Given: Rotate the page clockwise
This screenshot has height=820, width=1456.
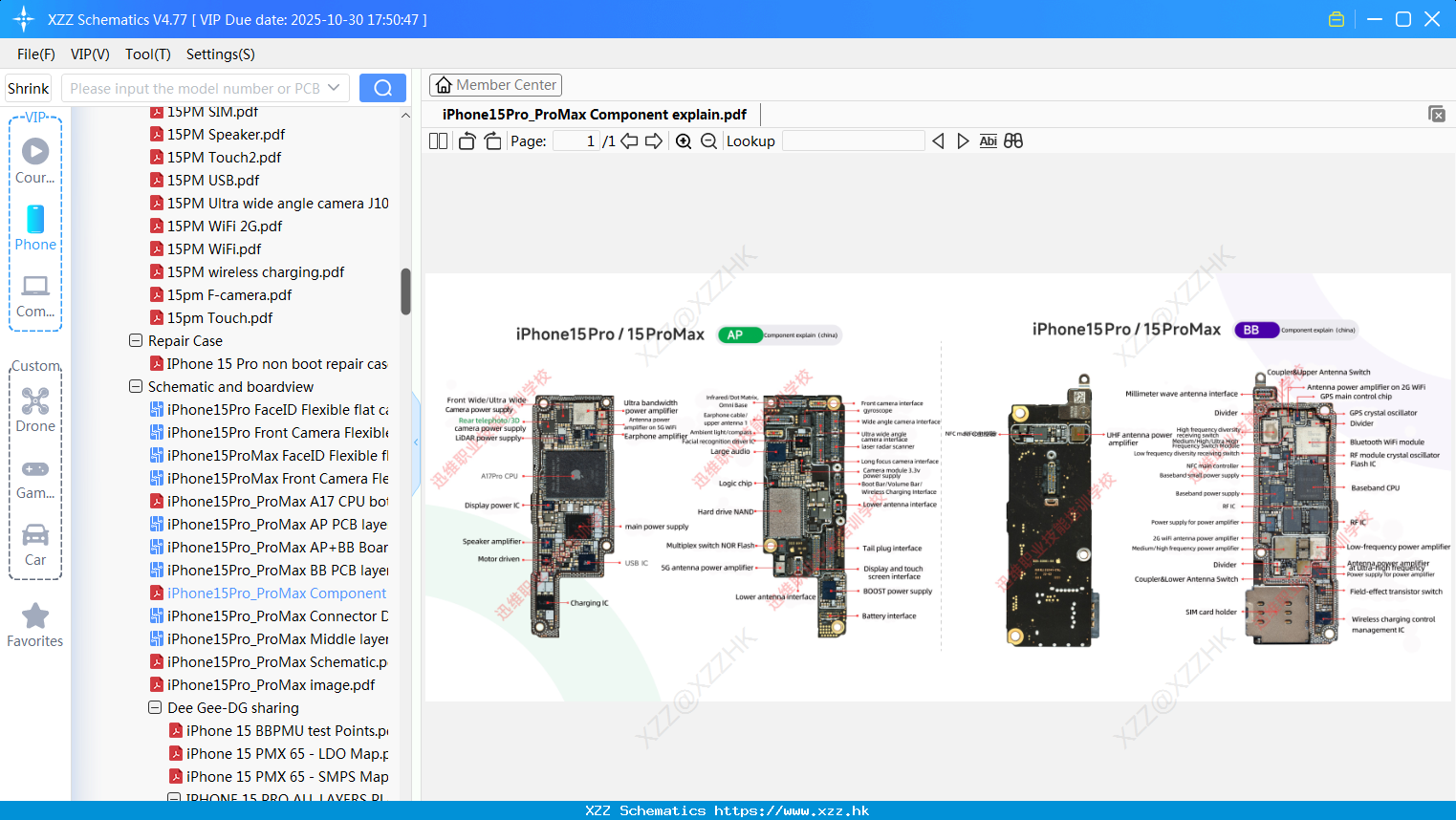Looking at the screenshot, I should [492, 141].
